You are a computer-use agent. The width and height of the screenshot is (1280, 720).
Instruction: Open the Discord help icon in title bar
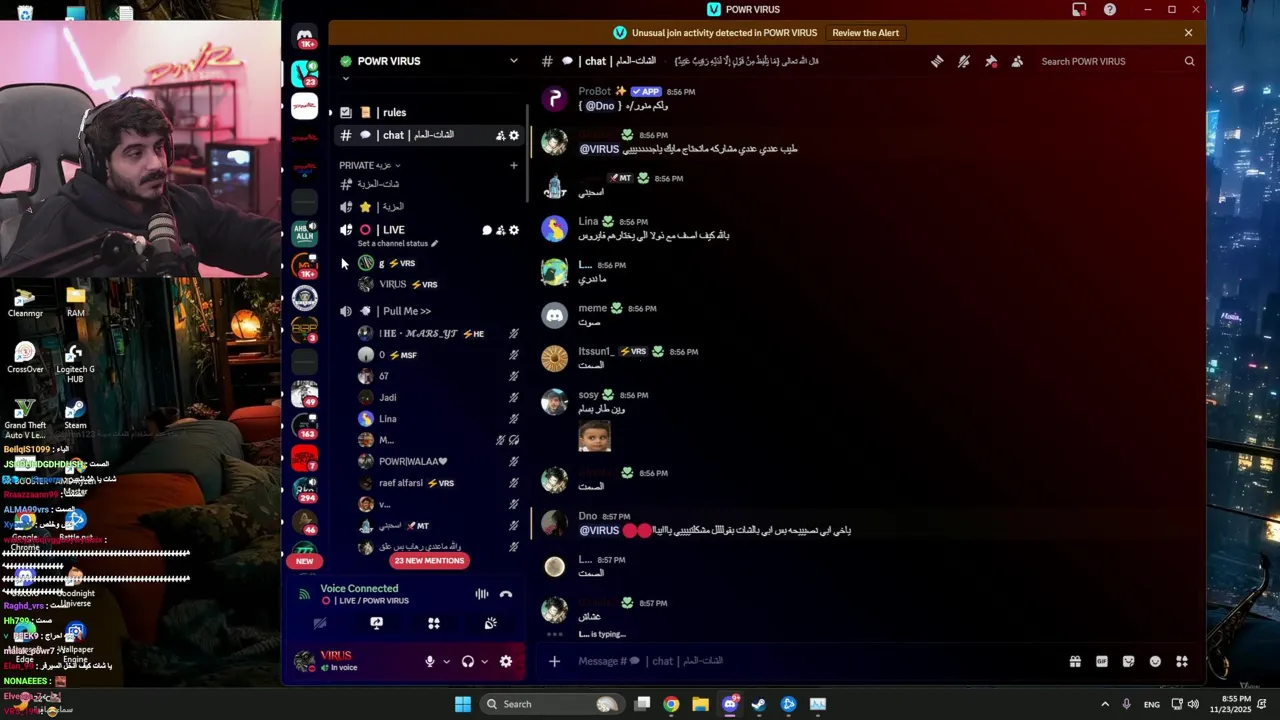(1110, 9)
